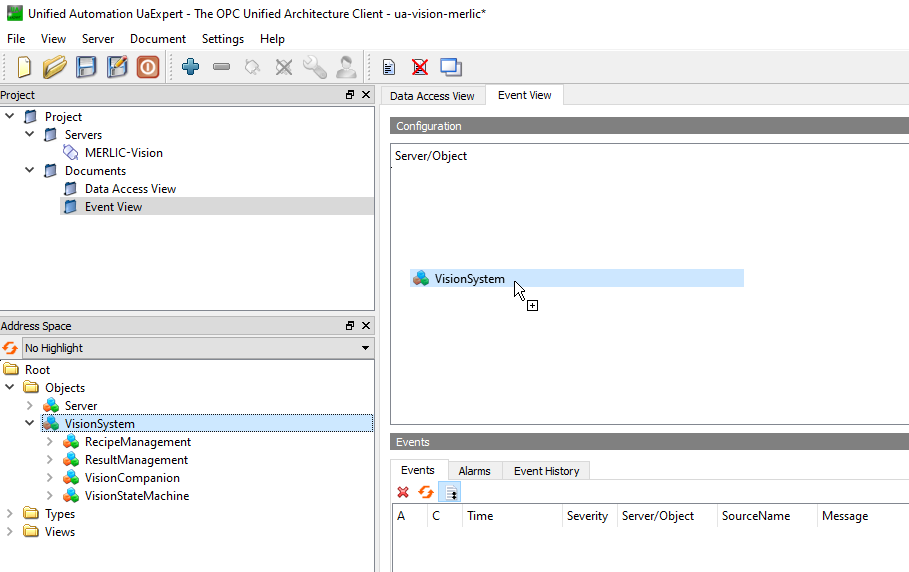Save the project with the floppy disk icon

pyautogui.click(x=87, y=67)
